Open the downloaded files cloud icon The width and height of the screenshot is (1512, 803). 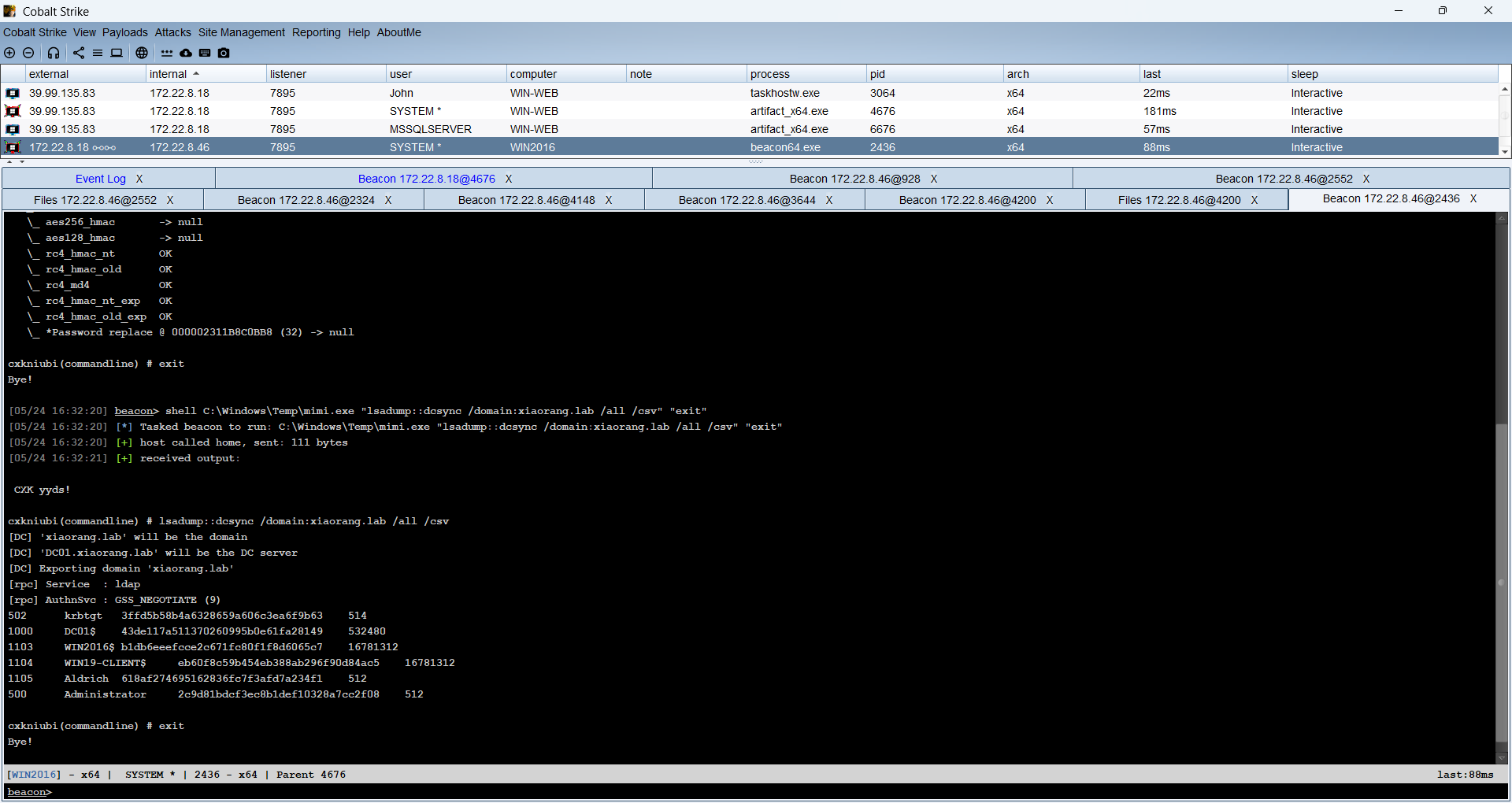186,53
